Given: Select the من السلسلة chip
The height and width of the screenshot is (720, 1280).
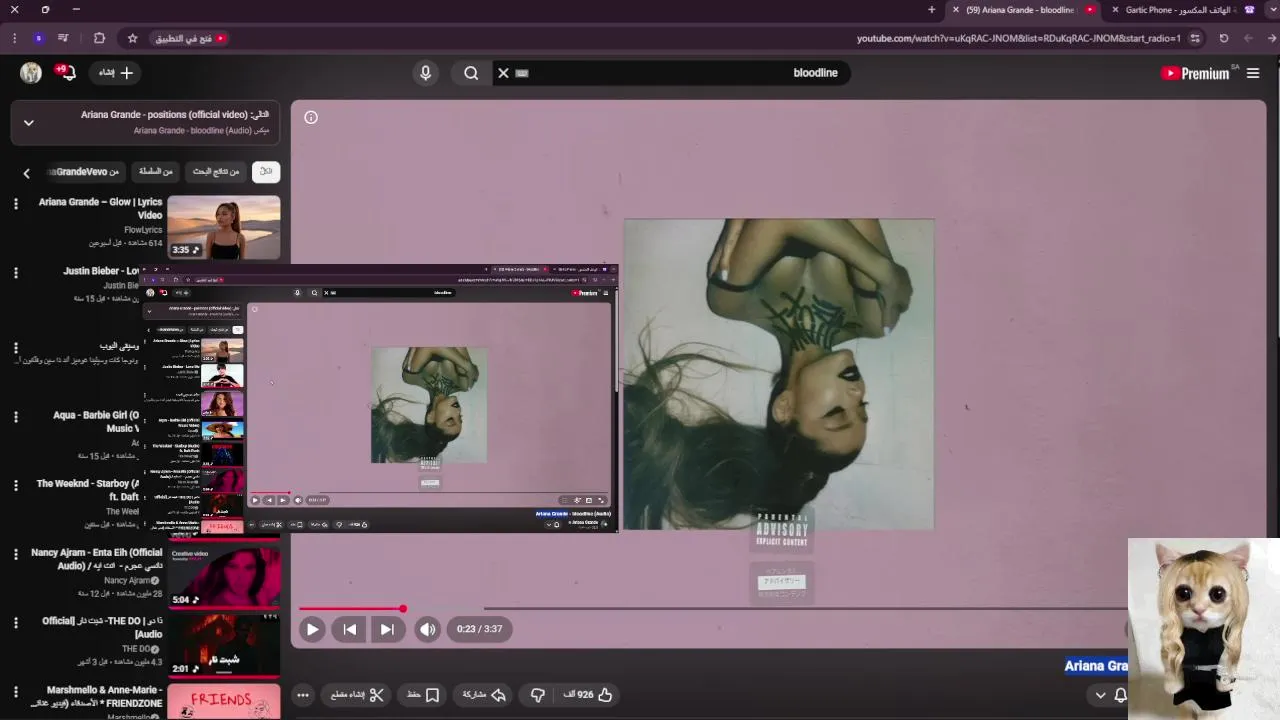Looking at the screenshot, I should click(x=156, y=171).
